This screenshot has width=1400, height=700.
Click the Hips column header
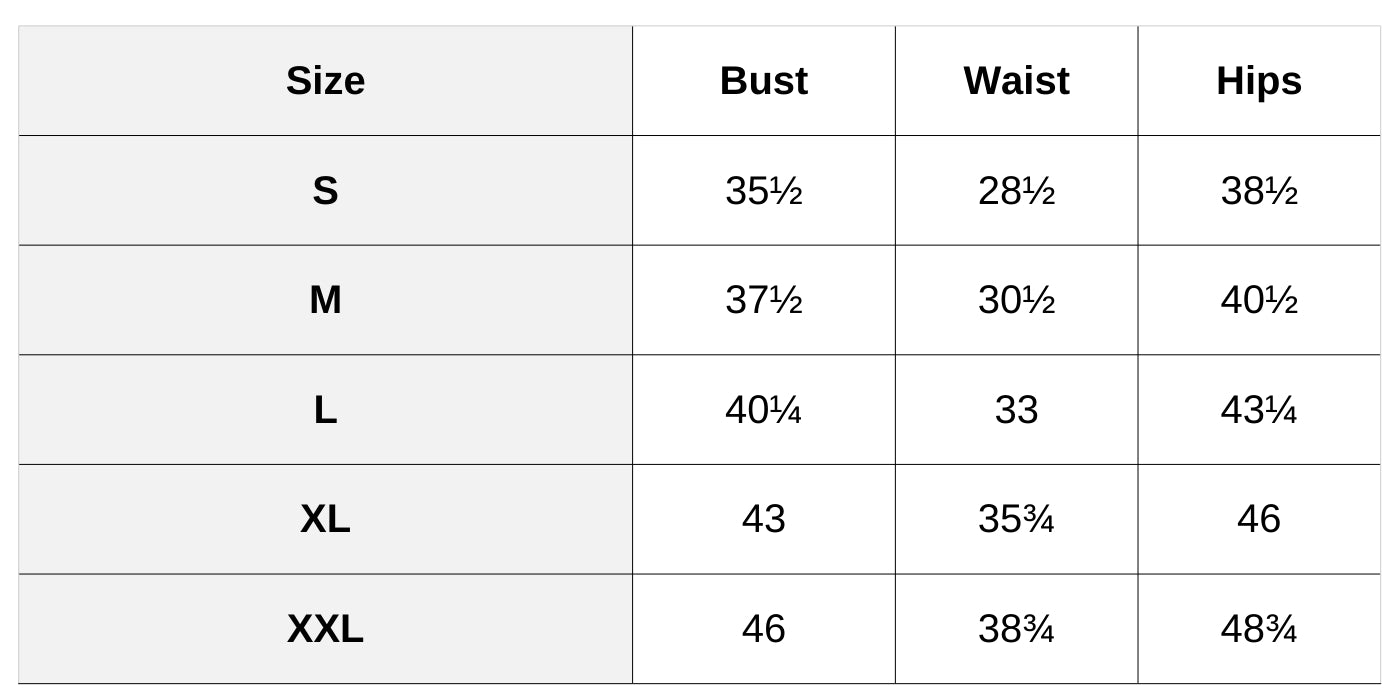tap(1258, 81)
